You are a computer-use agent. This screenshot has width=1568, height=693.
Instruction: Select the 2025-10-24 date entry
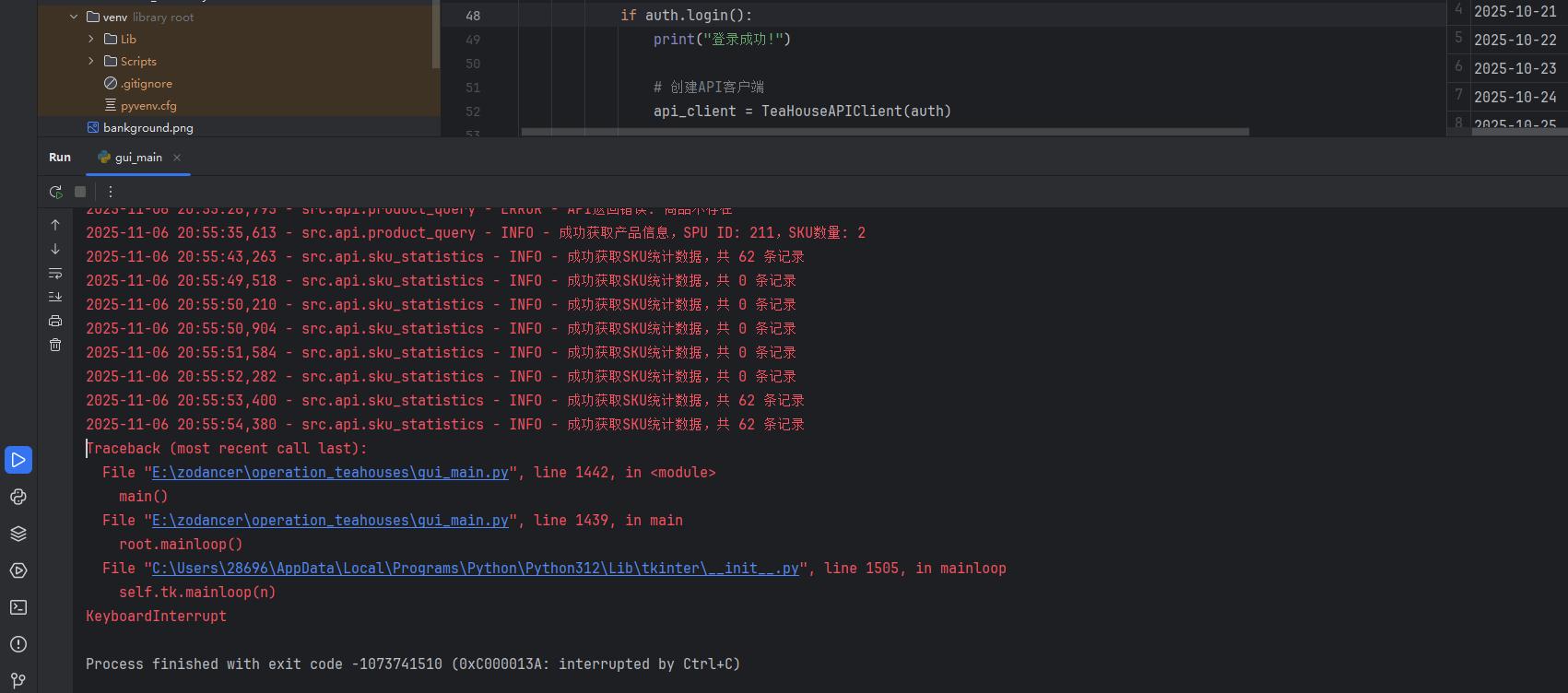click(x=1515, y=98)
